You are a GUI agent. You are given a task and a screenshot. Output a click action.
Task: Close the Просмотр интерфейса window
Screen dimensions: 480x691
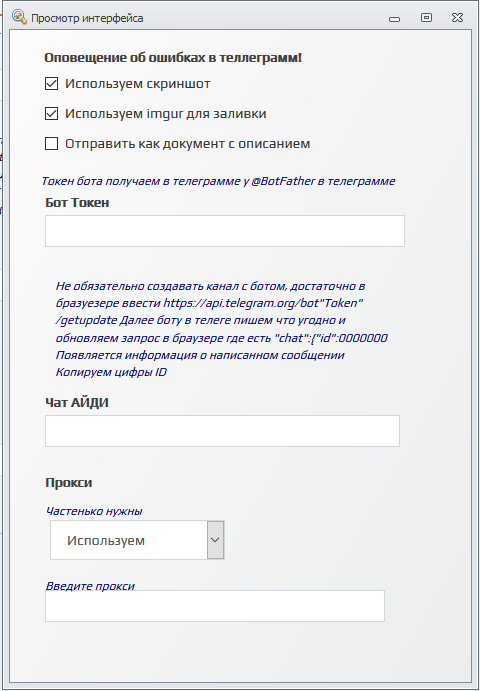tap(458, 18)
